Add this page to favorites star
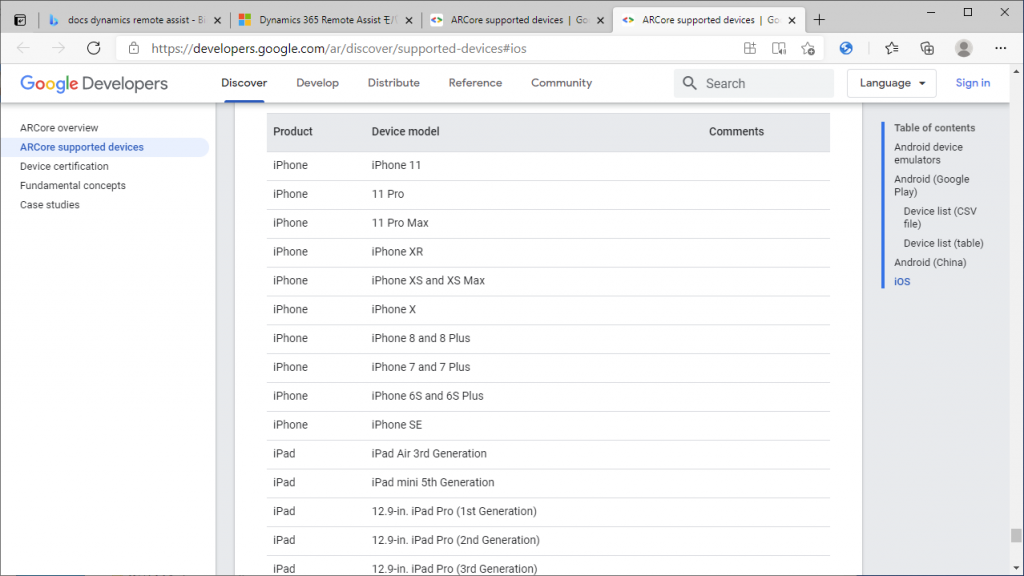This screenshot has width=1024, height=576. coord(808,48)
